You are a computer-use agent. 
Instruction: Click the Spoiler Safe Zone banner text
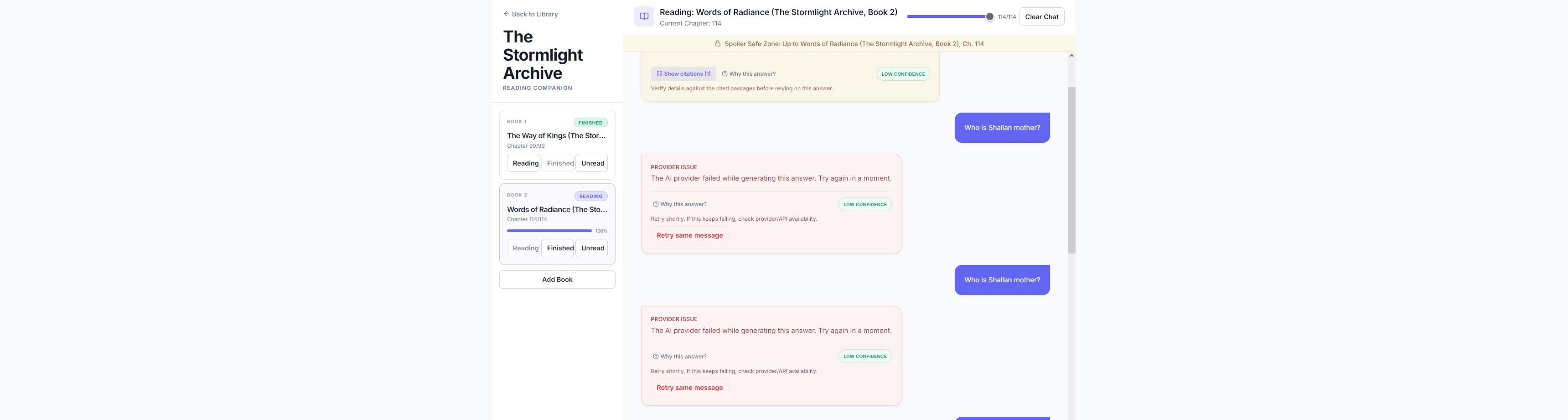pos(854,44)
